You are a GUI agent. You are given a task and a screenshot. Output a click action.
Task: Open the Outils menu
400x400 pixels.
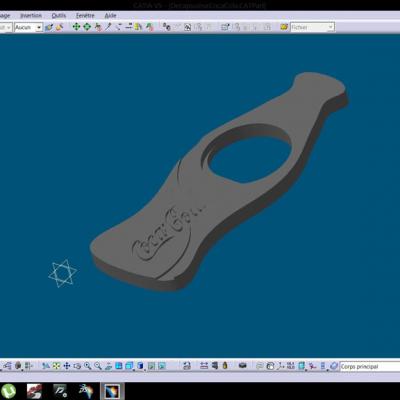pos(59,15)
